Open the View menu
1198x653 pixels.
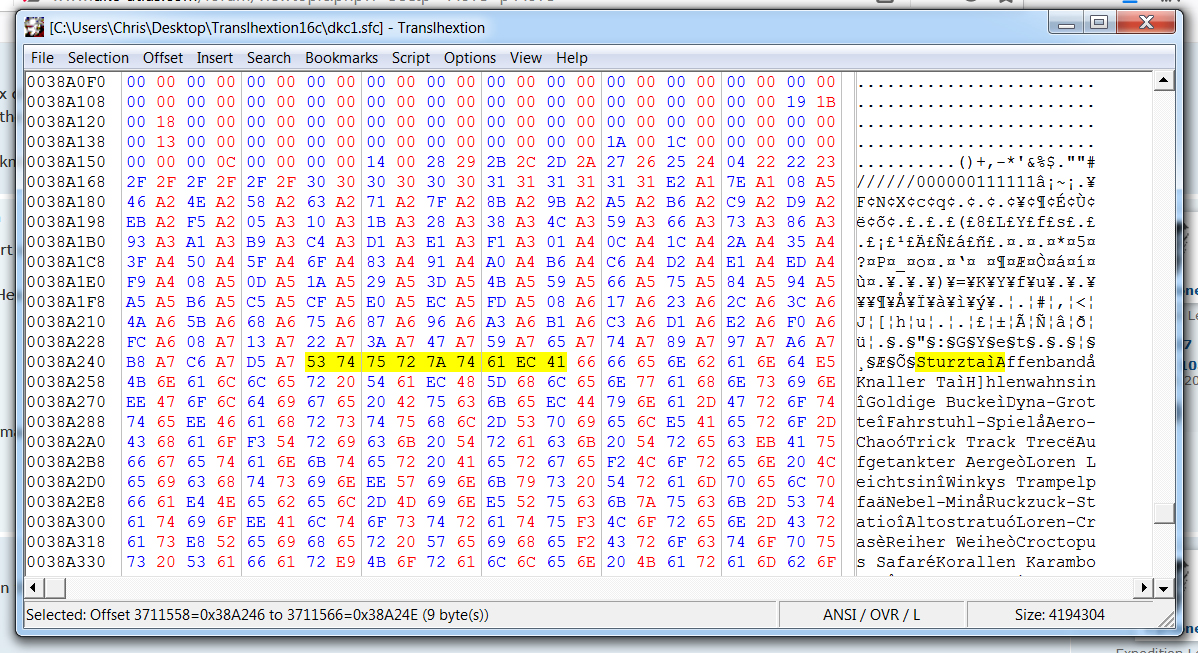point(526,58)
